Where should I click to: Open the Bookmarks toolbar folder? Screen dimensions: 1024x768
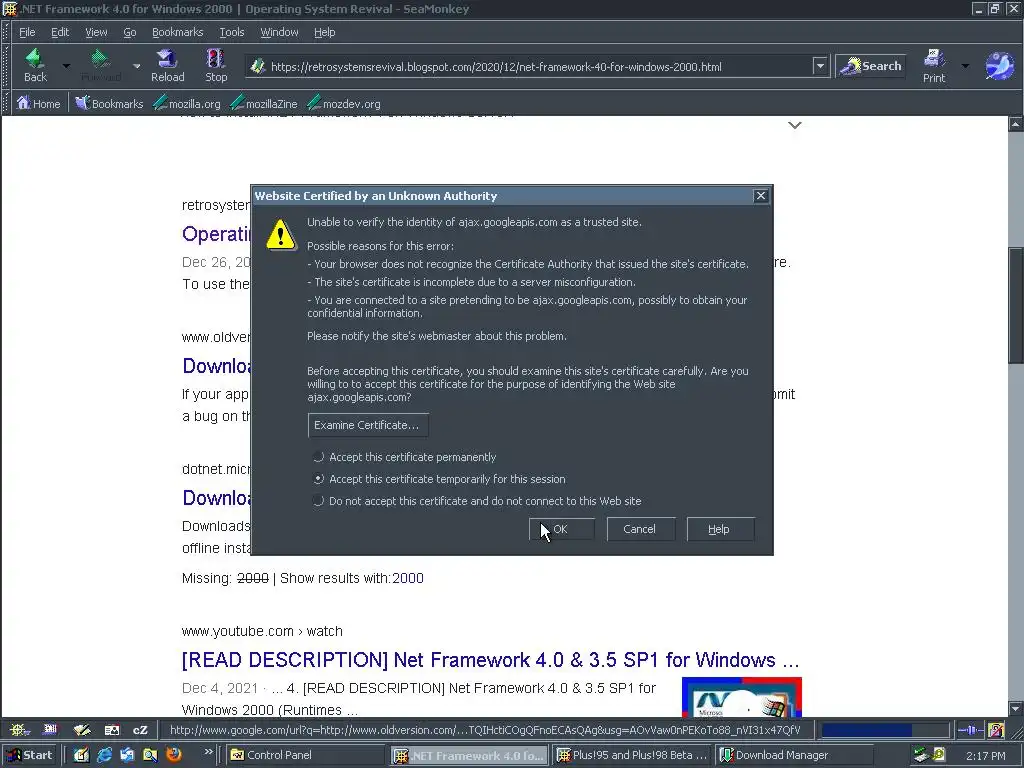(x=109, y=103)
